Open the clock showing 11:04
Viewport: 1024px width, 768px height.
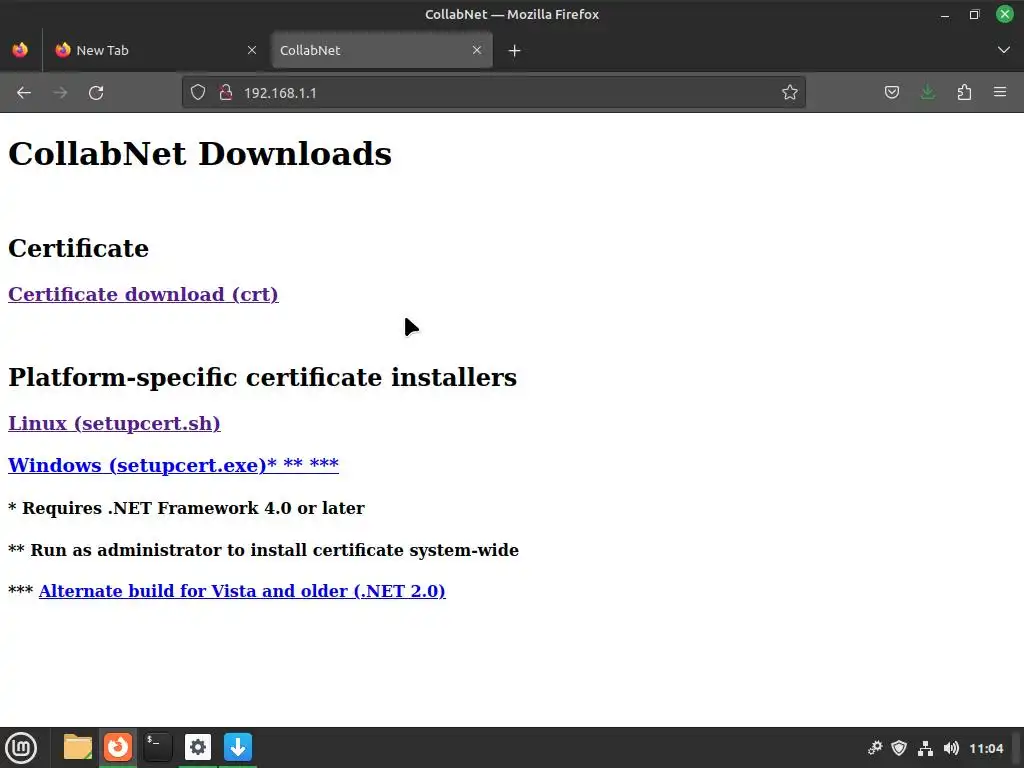pos(986,748)
